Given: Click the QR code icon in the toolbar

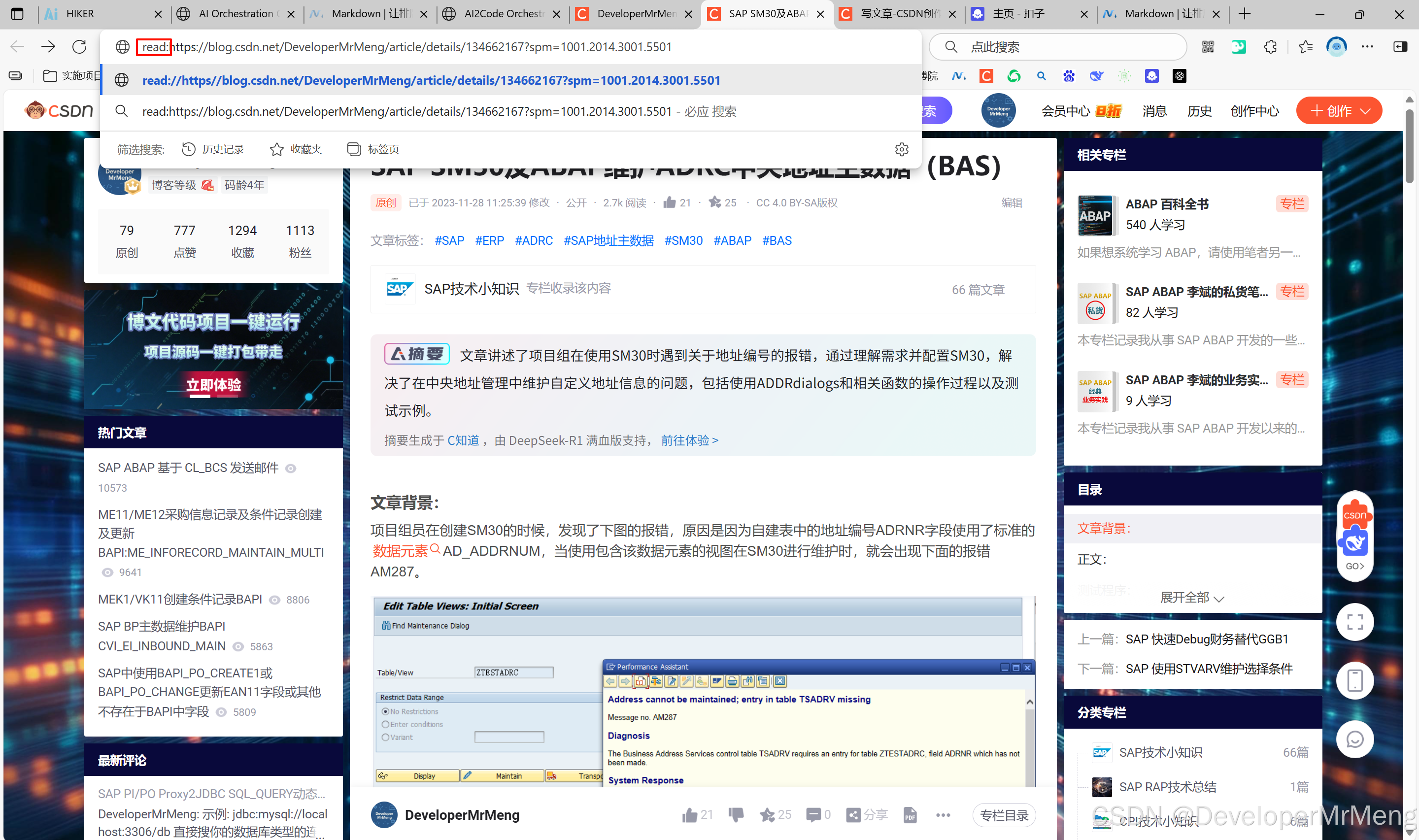Looking at the screenshot, I should pyautogui.click(x=1207, y=46).
